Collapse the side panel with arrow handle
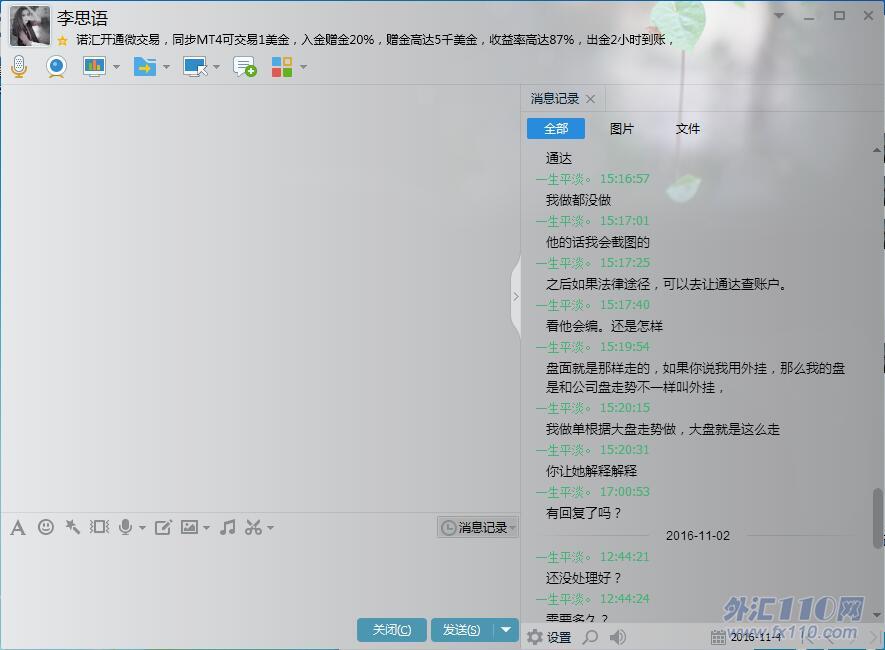Screen dimensions: 885x650 pyautogui.click(x=515, y=296)
